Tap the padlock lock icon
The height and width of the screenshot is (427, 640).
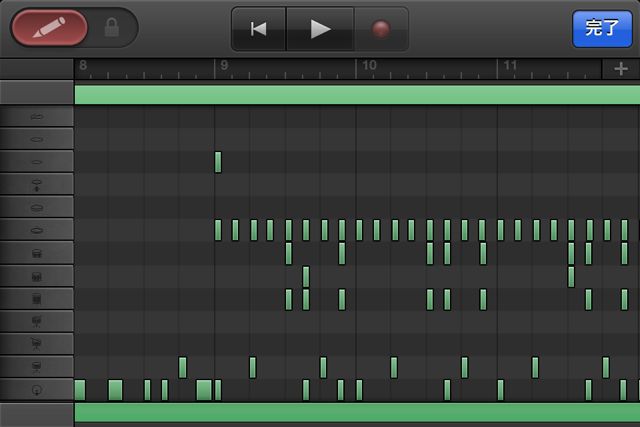tap(111, 28)
